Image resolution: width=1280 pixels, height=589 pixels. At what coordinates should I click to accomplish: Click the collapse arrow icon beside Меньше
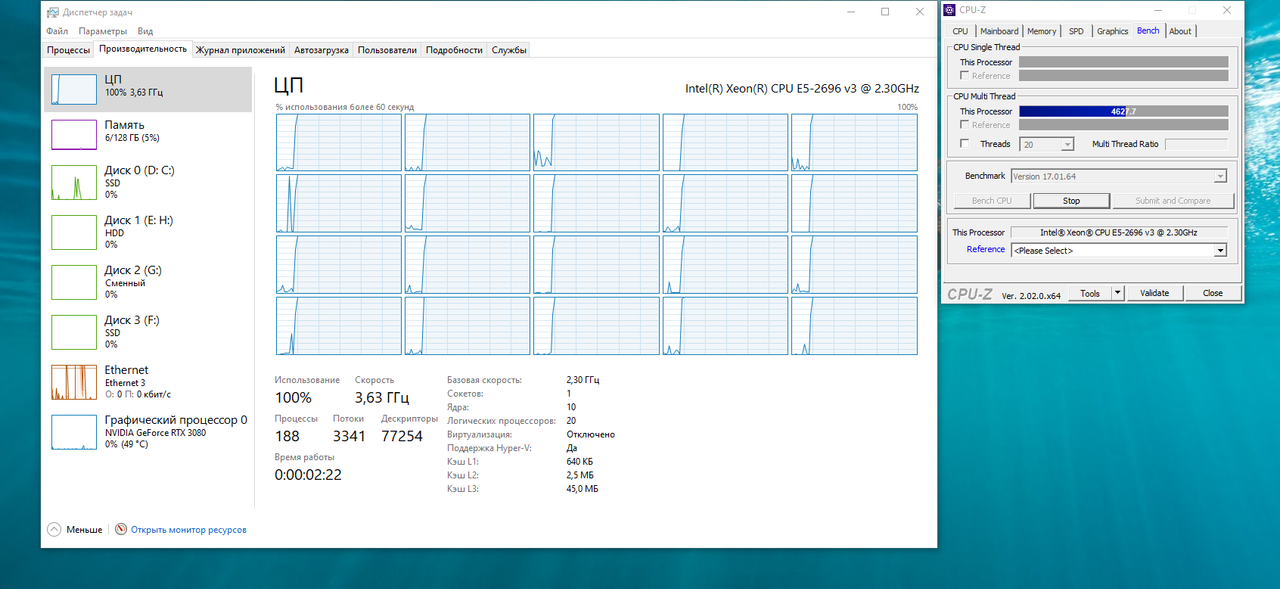[x=54, y=529]
